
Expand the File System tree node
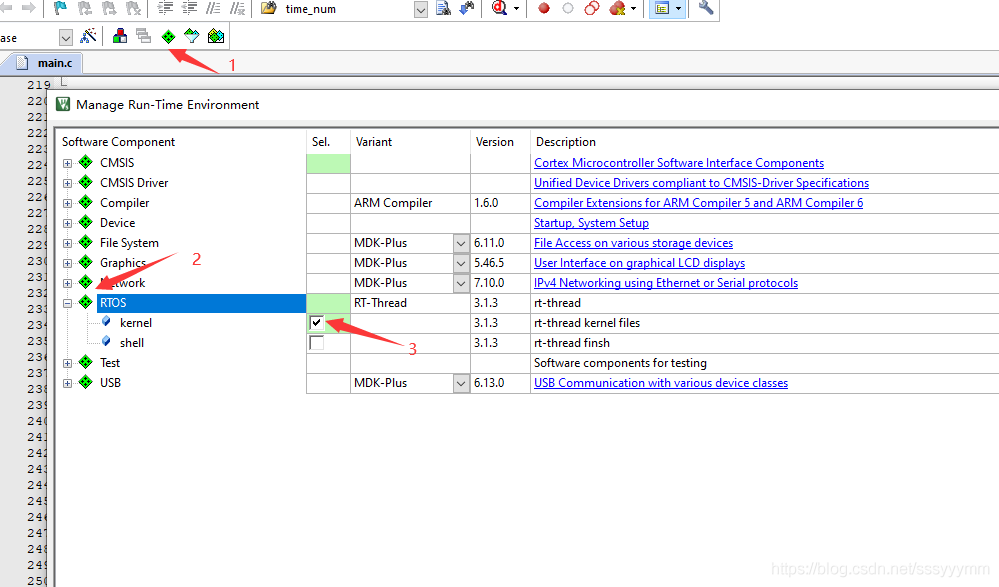[x=68, y=243]
